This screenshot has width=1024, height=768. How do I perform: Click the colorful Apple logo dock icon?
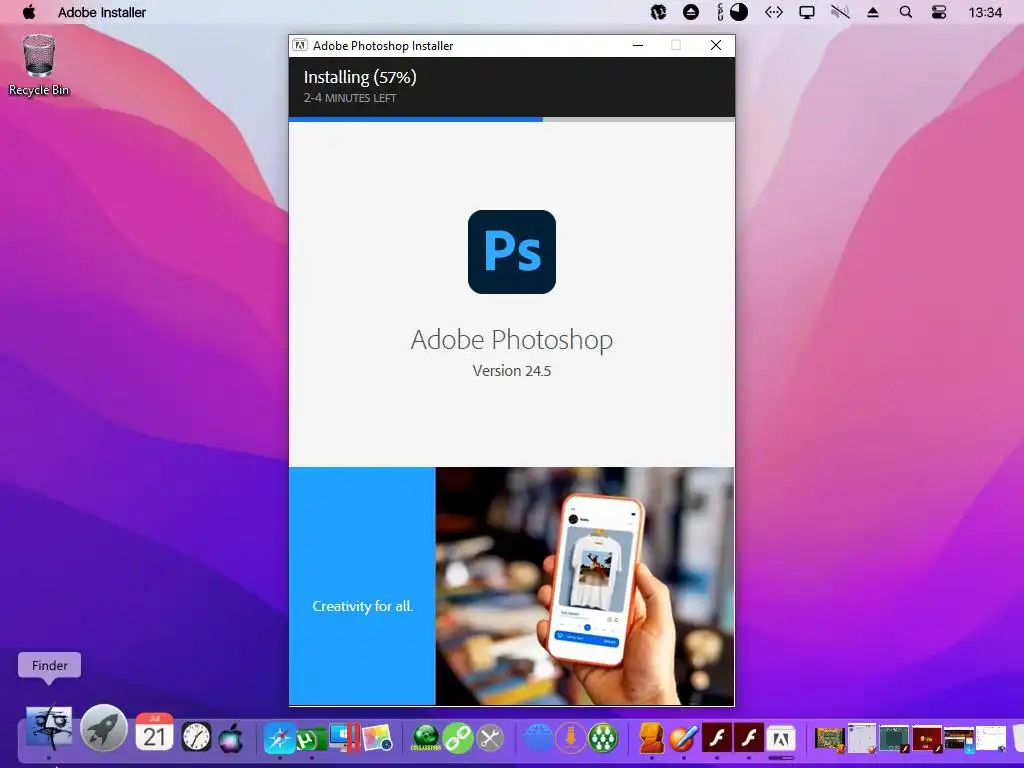point(231,737)
